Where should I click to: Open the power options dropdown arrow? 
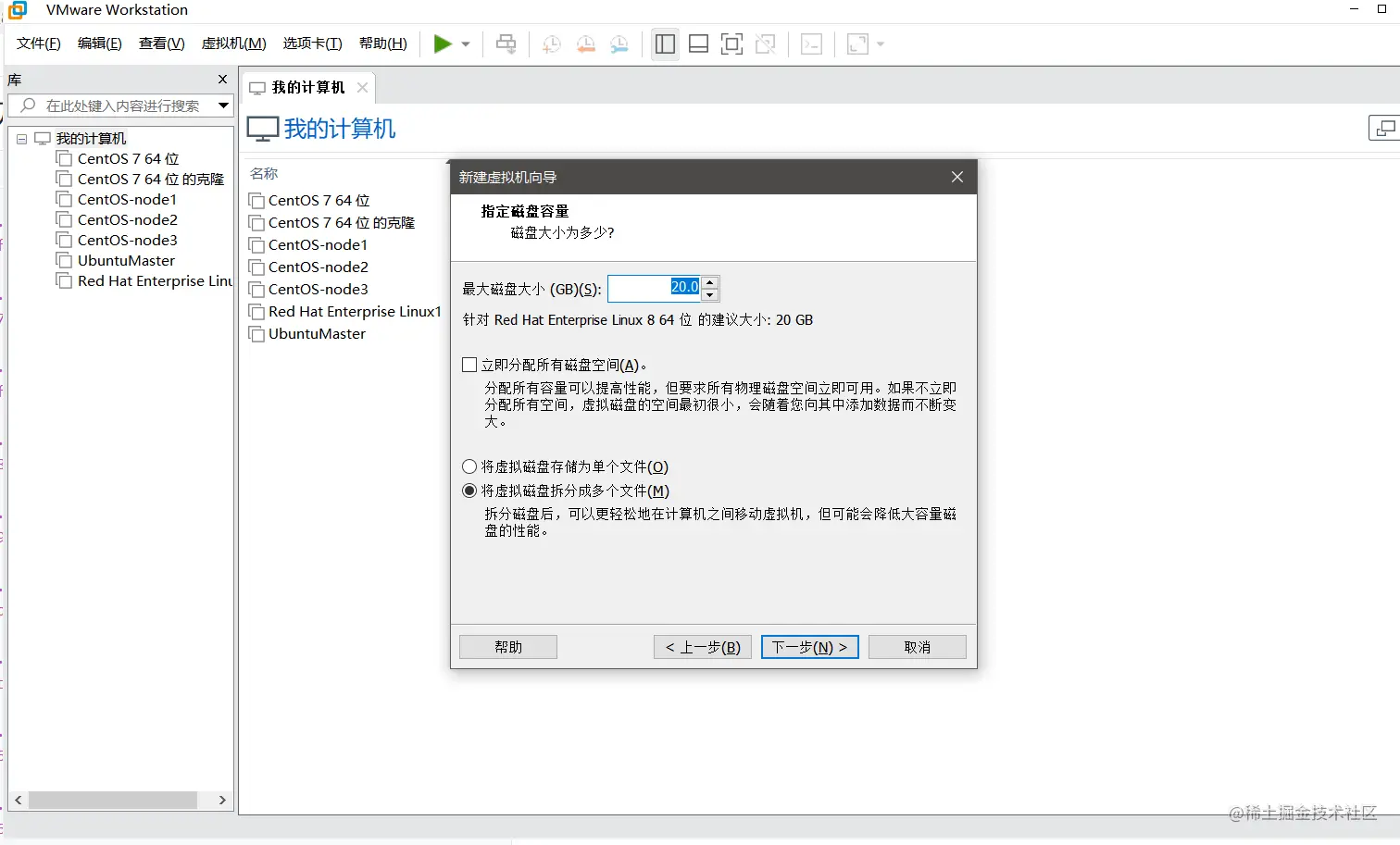point(466,44)
